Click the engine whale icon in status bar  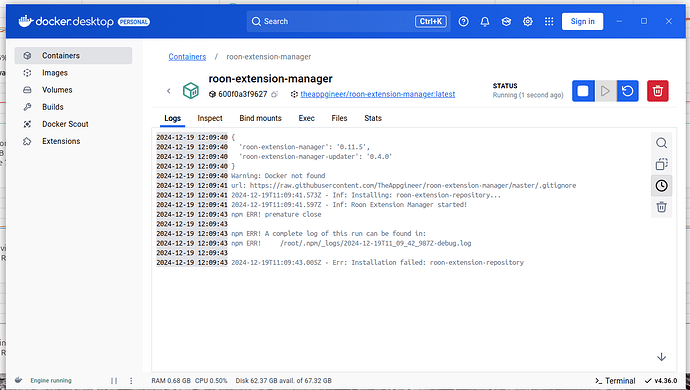coord(18,380)
